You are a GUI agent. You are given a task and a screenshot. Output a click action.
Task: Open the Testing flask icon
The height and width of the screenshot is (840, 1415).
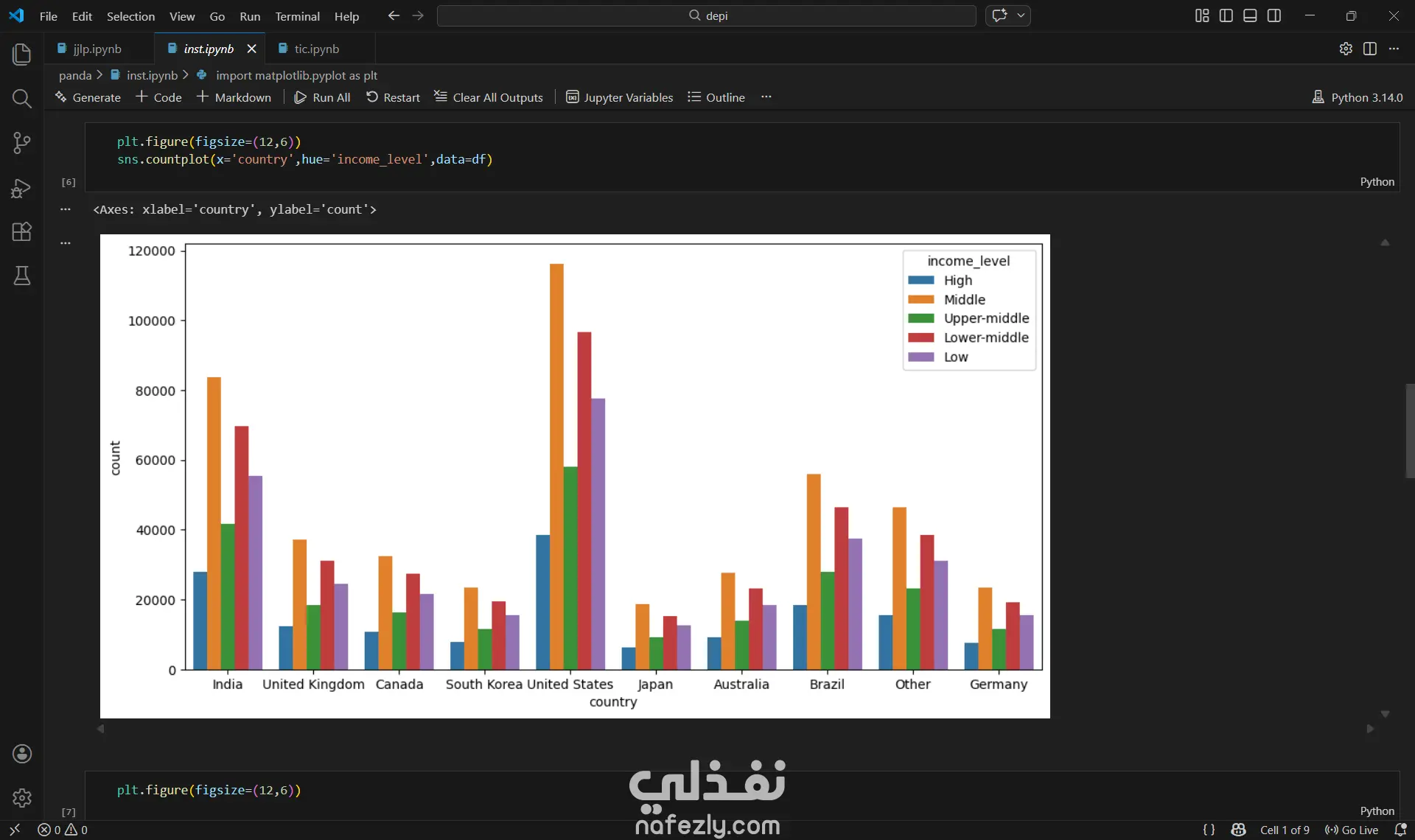click(x=22, y=276)
